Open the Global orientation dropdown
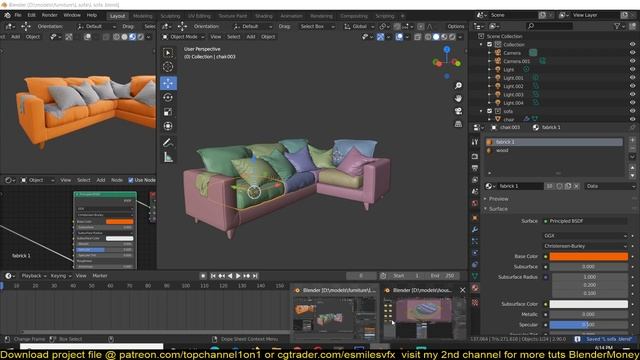The height and width of the screenshot is (360, 640). click(x=359, y=27)
